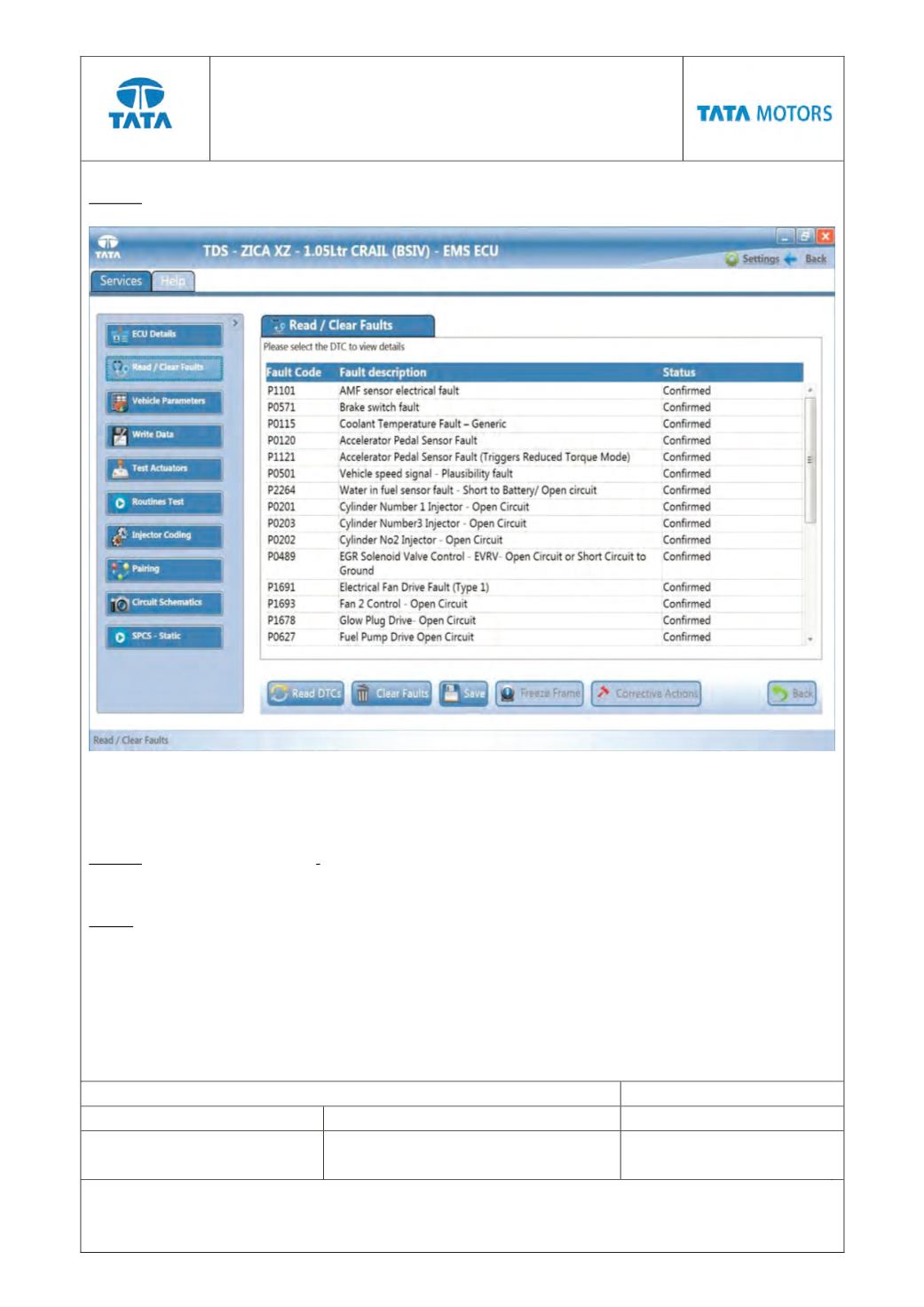Select Read / Clear Faults sidebar button

tap(163, 368)
